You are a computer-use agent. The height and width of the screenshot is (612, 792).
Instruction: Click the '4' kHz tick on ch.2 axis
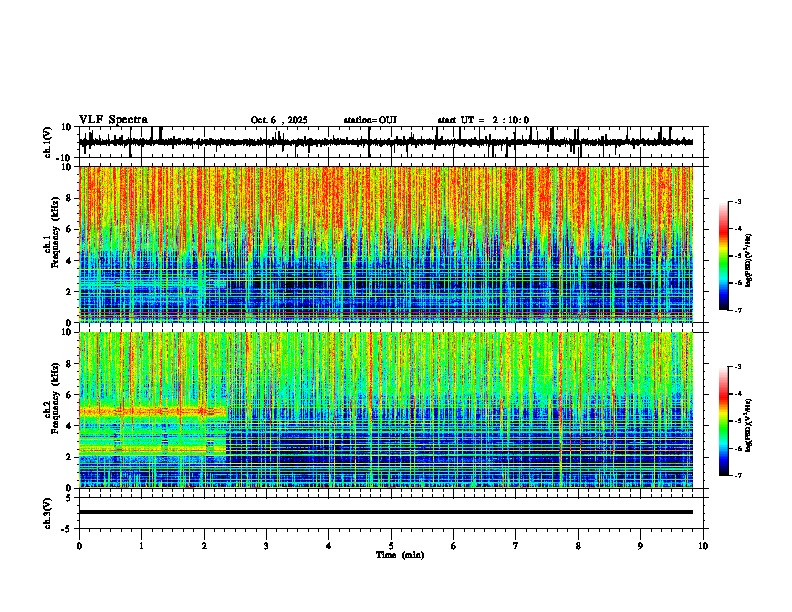pyautogui.click(x=69, y=426)
